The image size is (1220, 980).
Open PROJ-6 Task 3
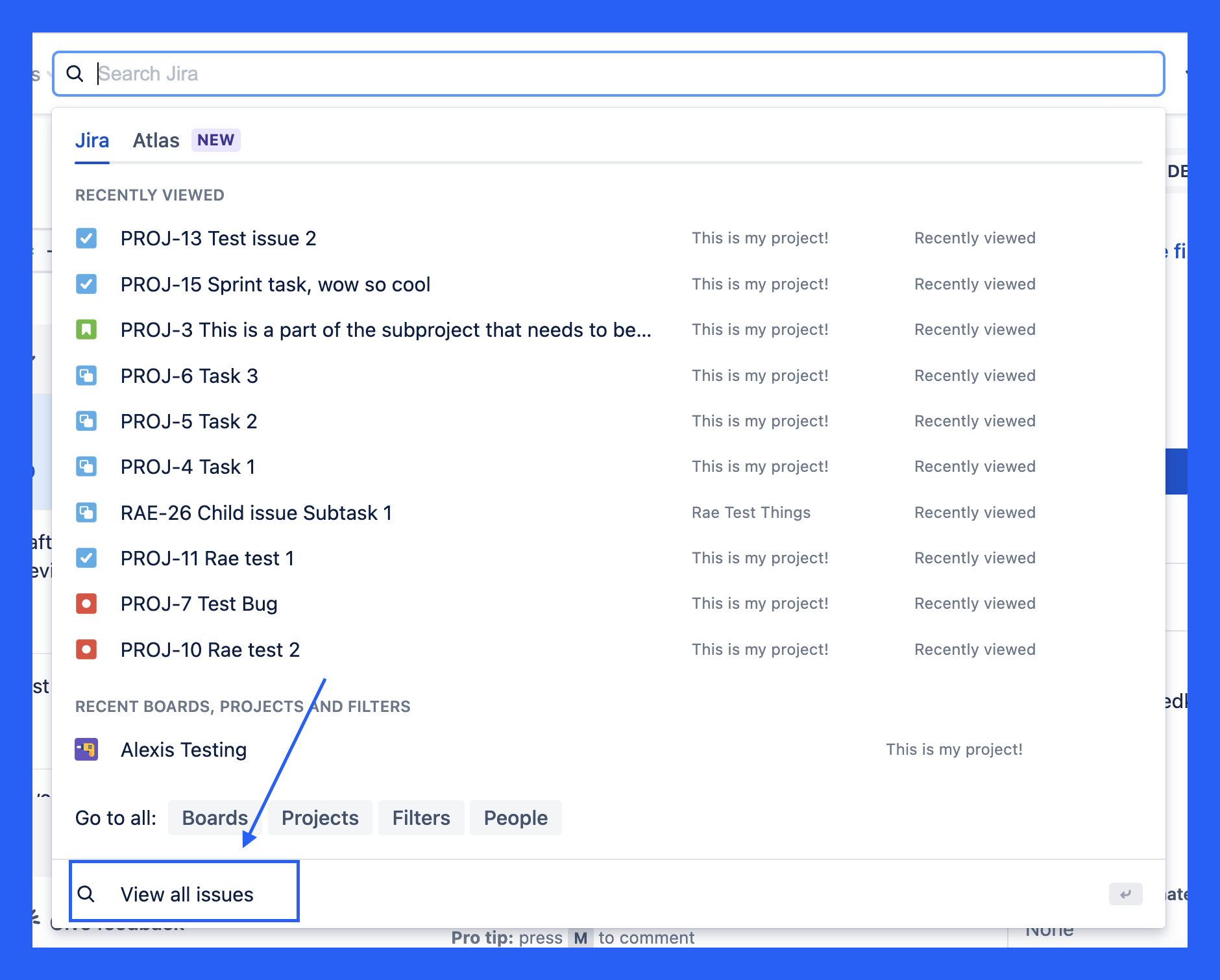point(189,376)
